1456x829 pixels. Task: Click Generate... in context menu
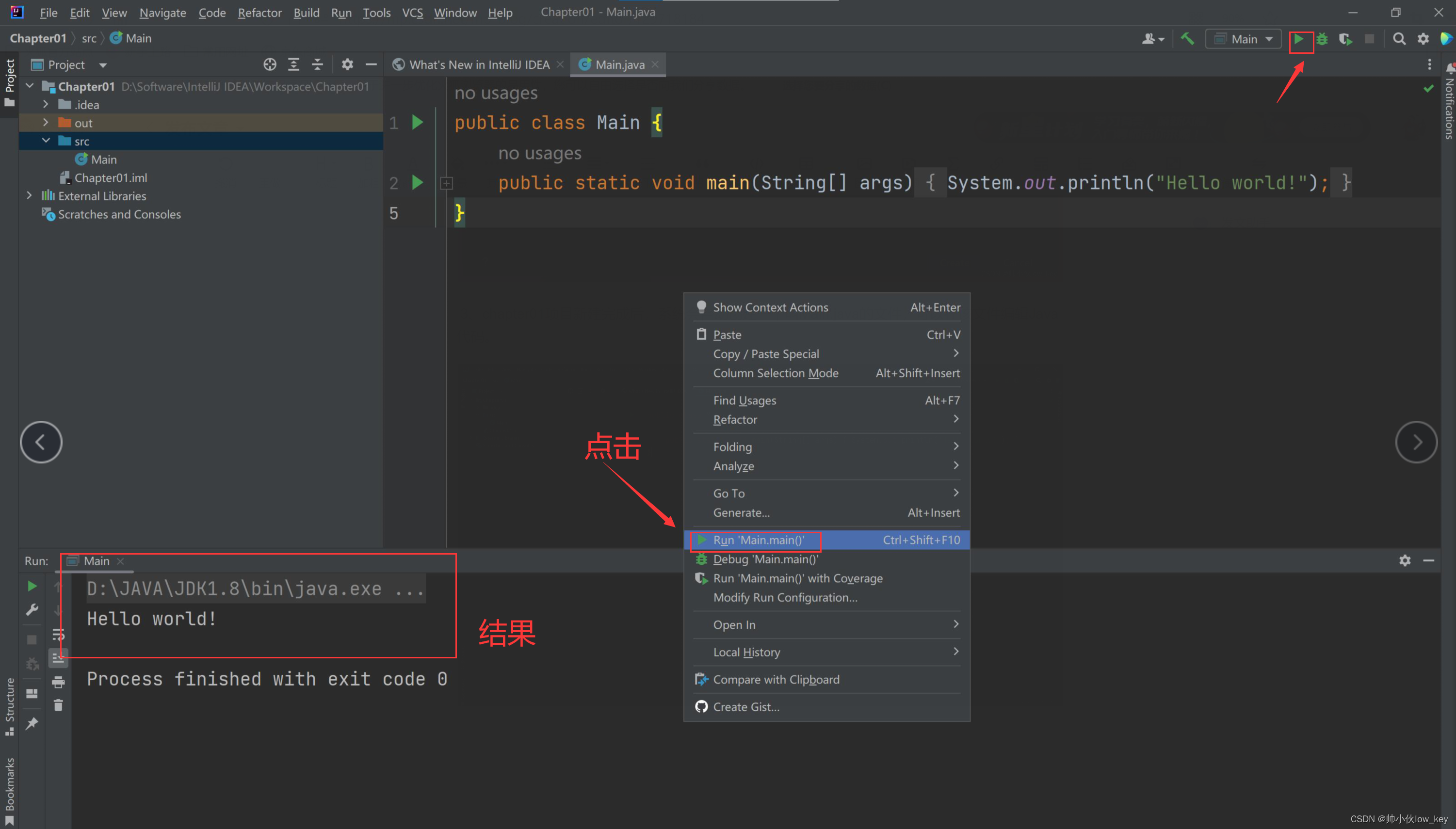point(741,512)
